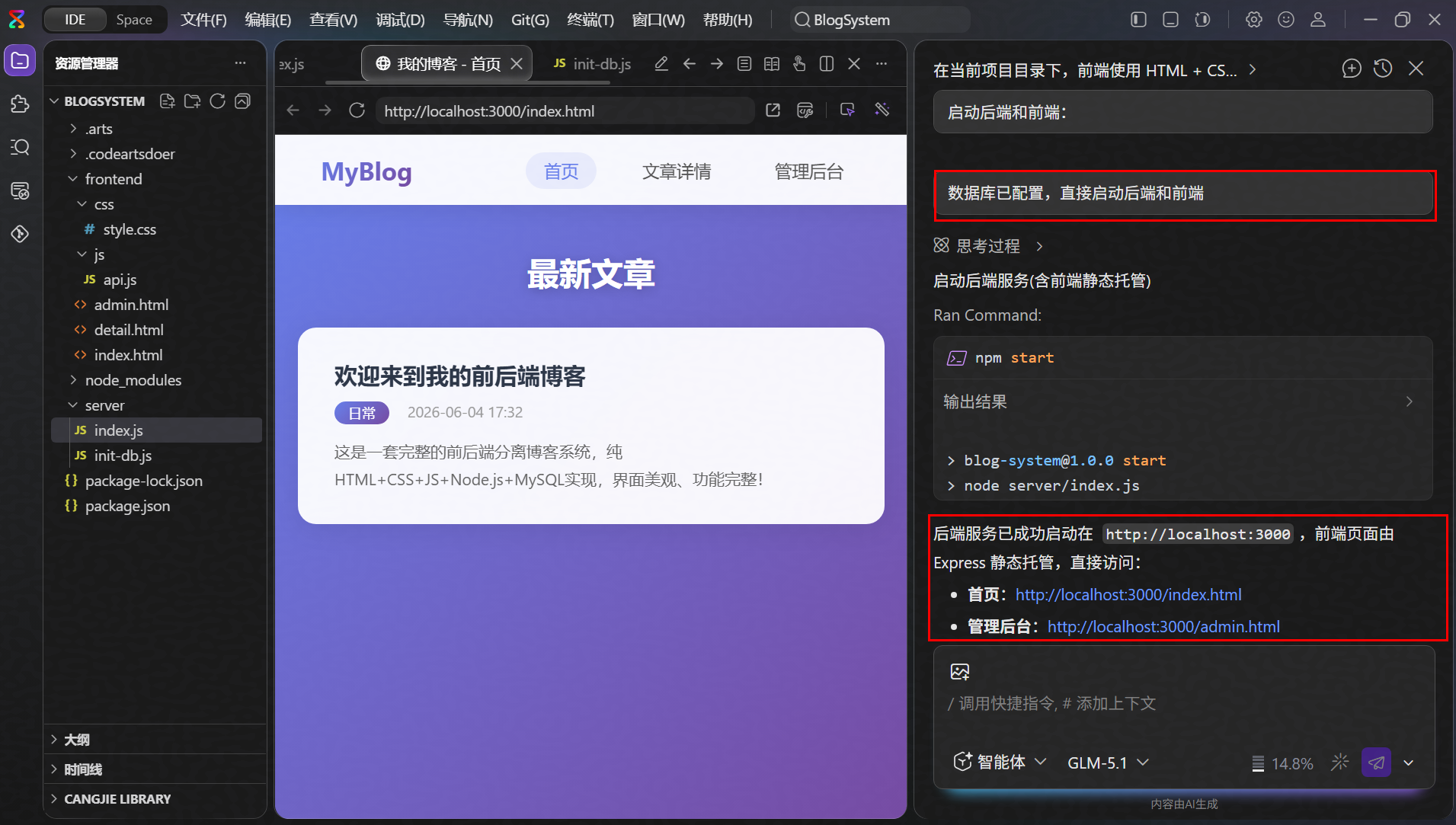Image resolution: width=1456 pixels, height=825 pixels.
Task: Open the index.html link in chat
Action: coord(1128,594)
